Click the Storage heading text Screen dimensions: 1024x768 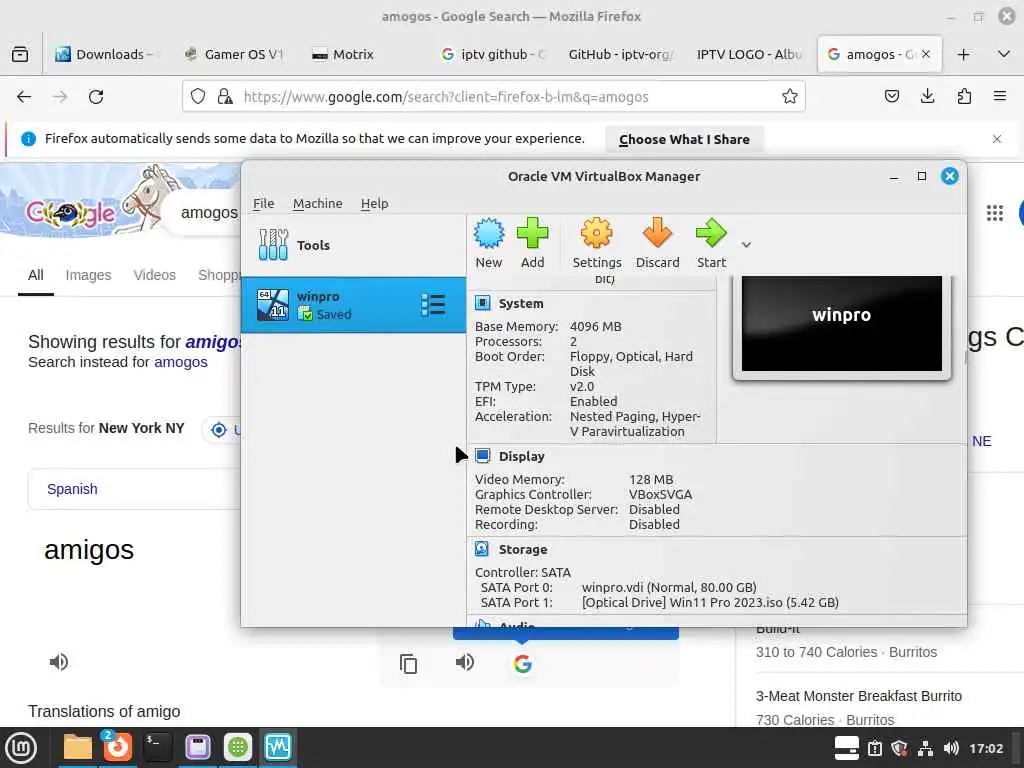pyautogui.click(x=522, y=550)
